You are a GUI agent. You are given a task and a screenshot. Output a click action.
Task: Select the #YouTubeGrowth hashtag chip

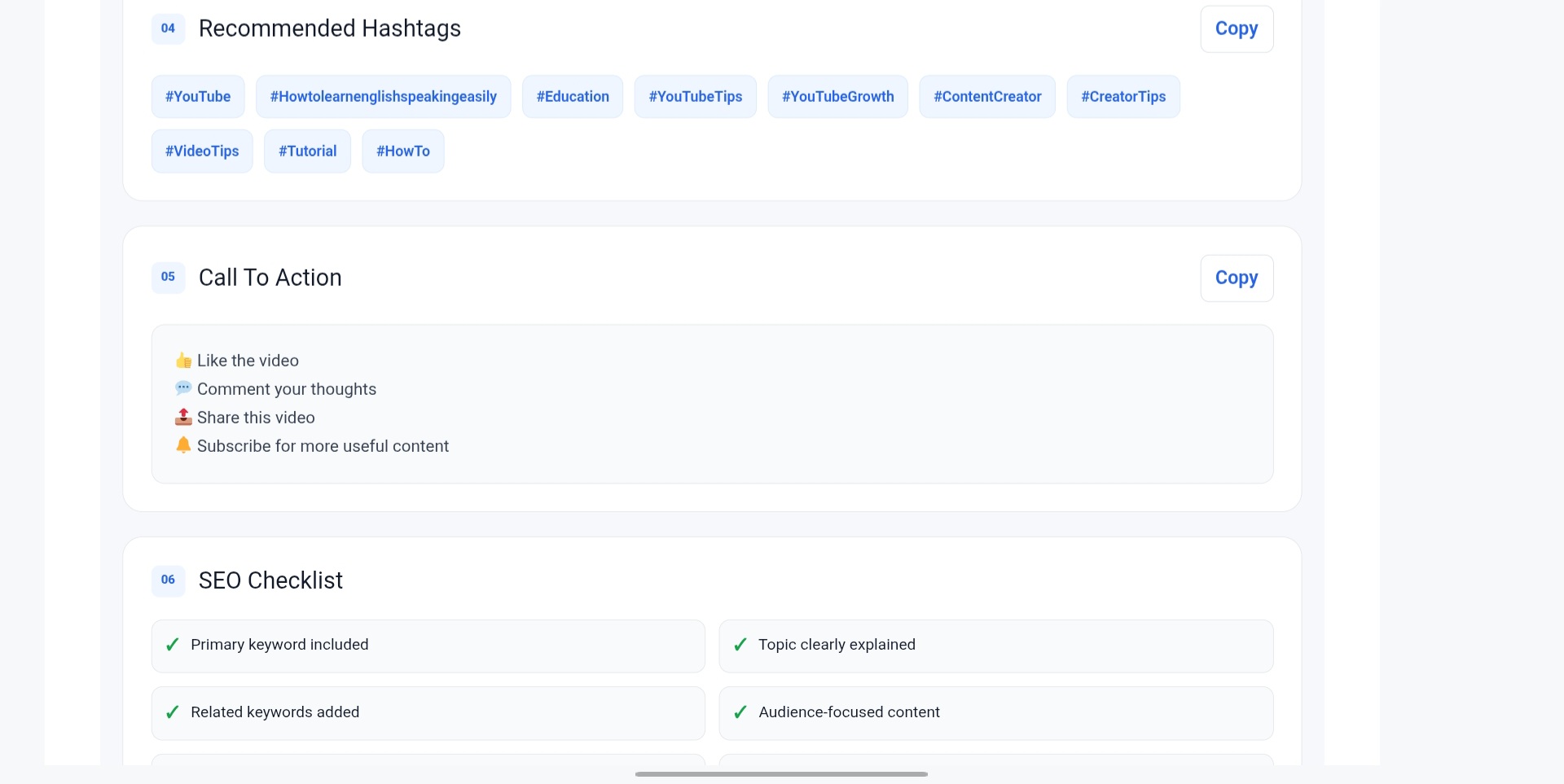tap(838, 97)
